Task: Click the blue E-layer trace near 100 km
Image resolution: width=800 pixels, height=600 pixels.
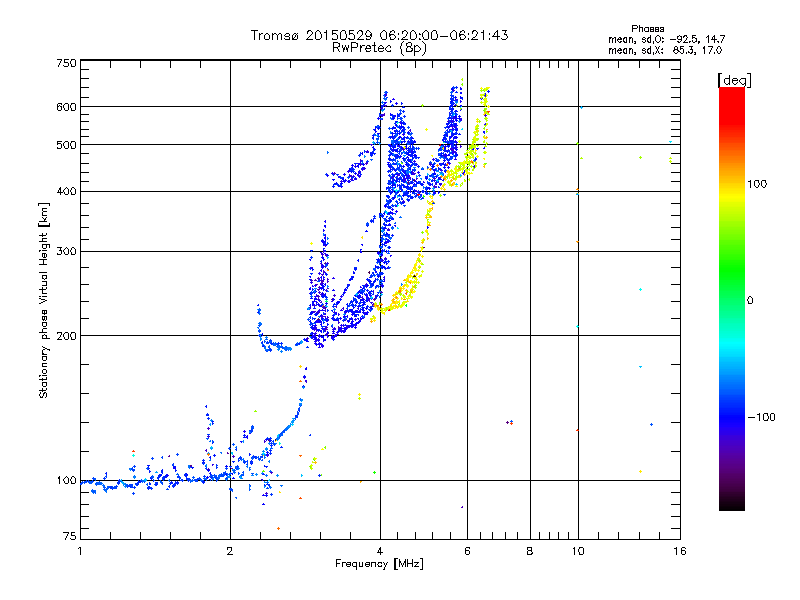Action: click(158, 480)
